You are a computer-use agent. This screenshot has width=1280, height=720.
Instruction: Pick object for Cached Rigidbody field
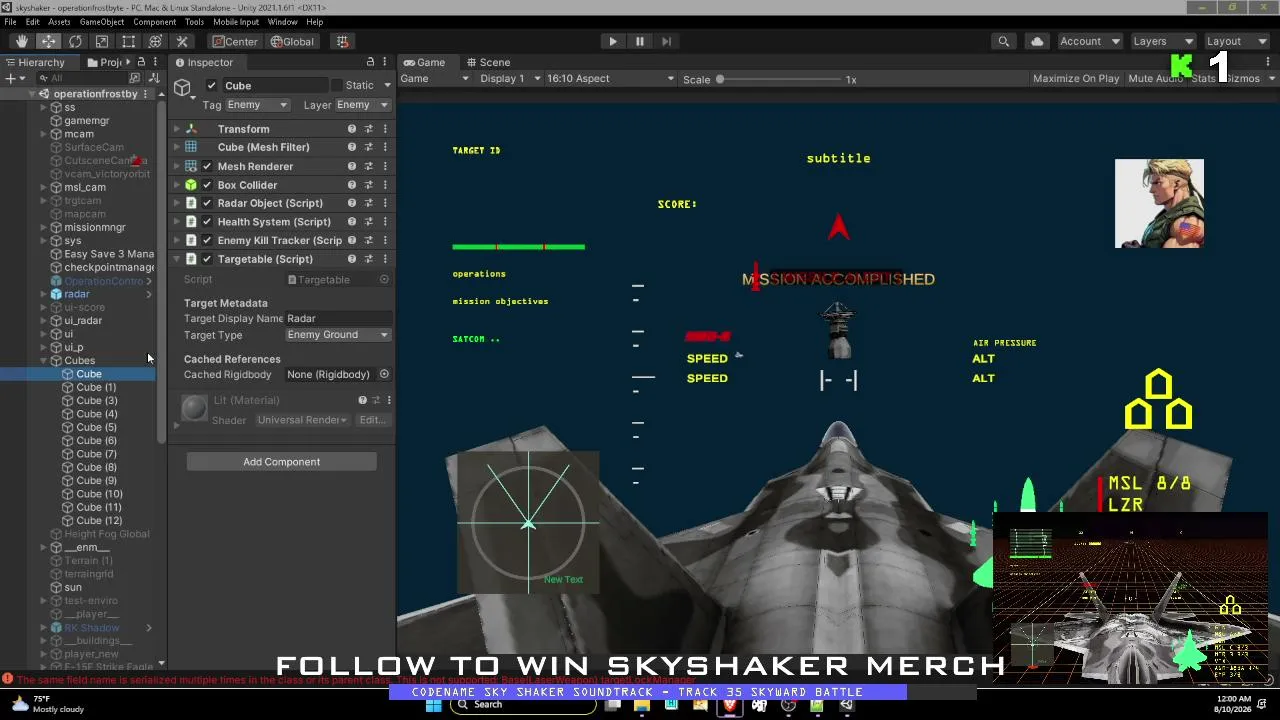[x=384, y=374]
